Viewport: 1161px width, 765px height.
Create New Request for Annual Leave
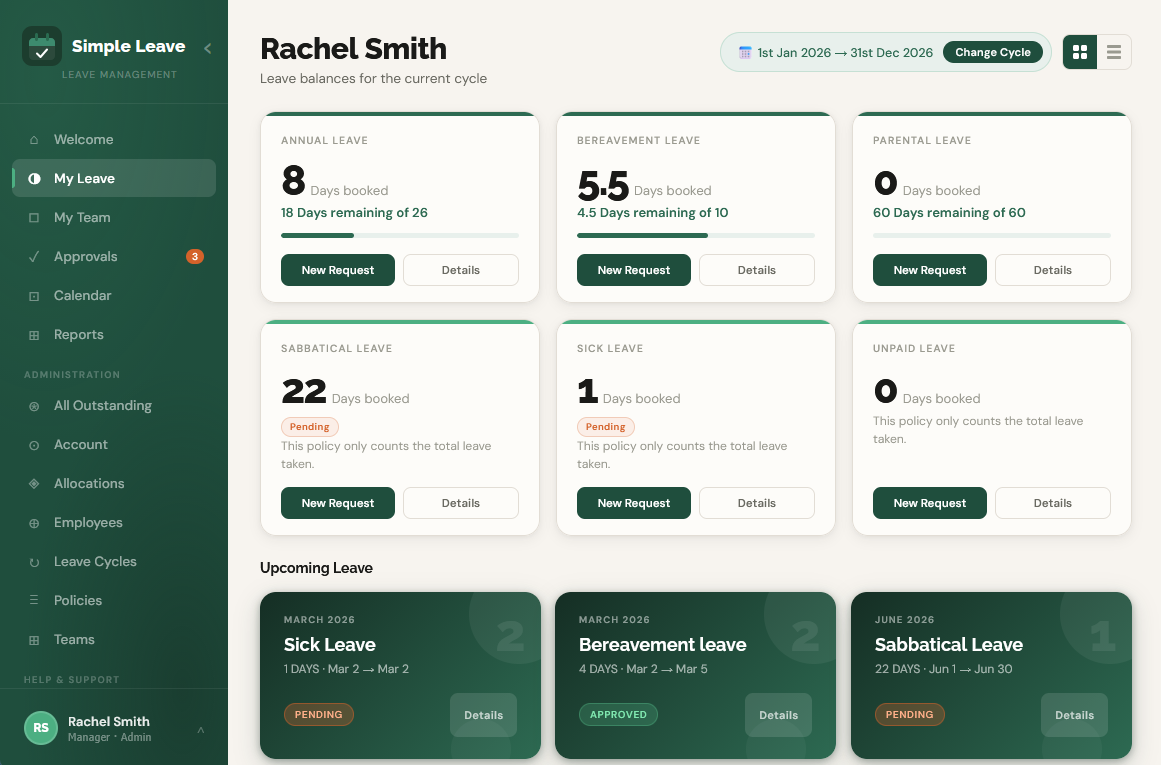click(x=338, y=270)
